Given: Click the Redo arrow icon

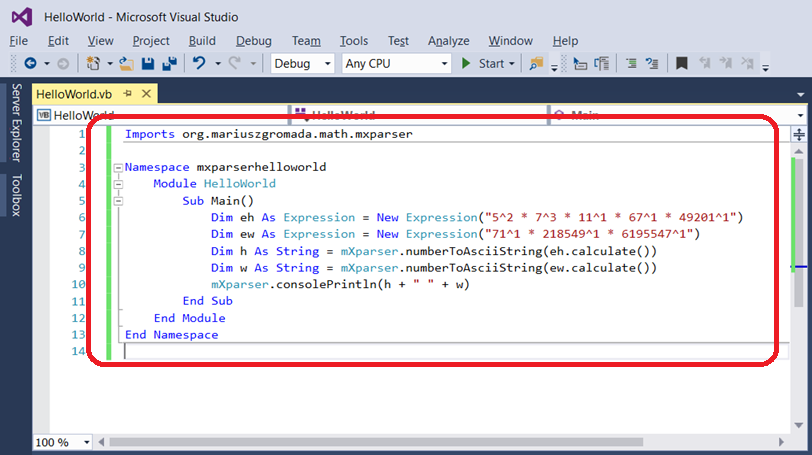Looking at the screenshot, I should [x=235, y=64].
